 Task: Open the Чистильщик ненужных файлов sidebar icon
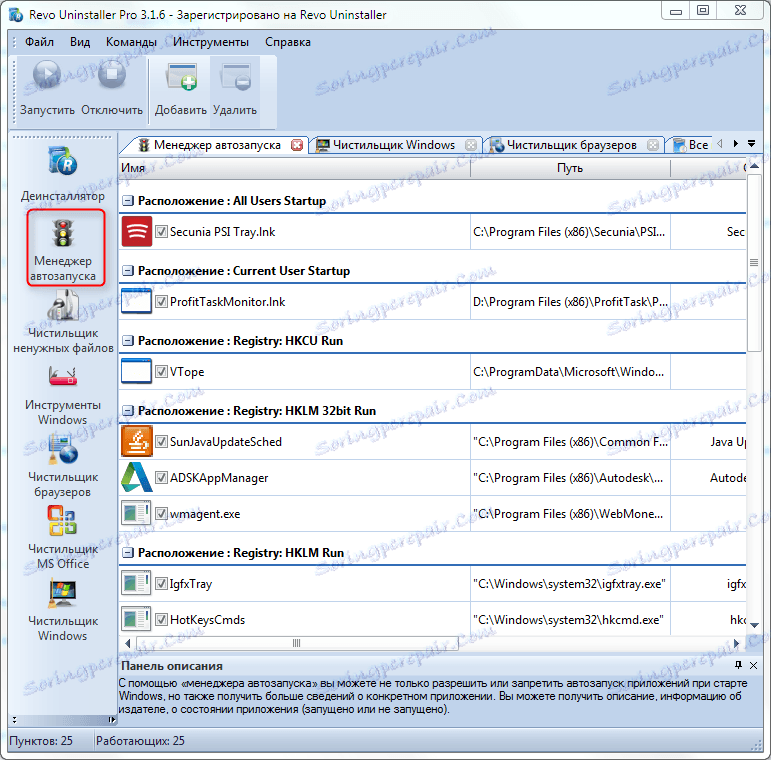63,305
